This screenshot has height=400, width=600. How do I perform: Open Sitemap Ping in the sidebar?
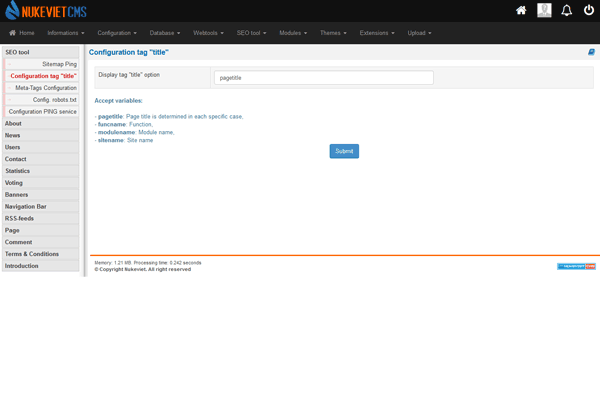[x=42, y=64]
